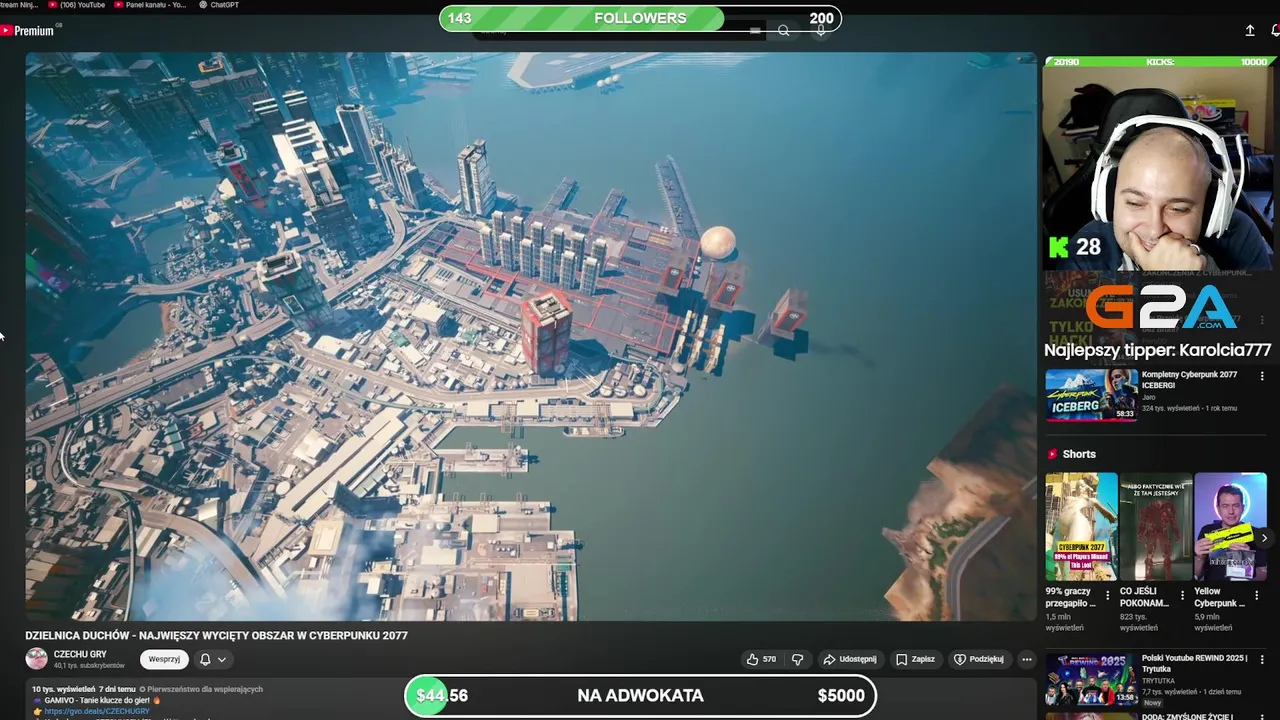
Task: Open the gvo.deals/CZECHUGRY link
Action: pyautogui.click(x=96, y=711)
